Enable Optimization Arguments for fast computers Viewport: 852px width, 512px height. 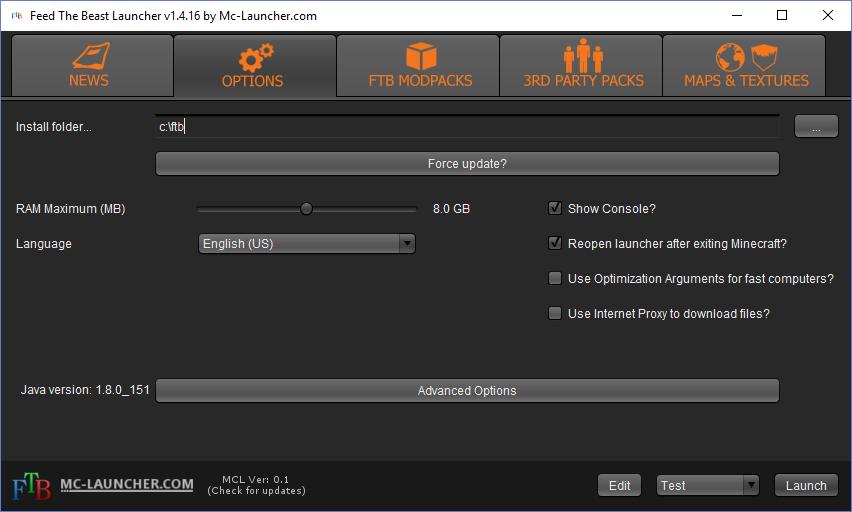(555, 278)
